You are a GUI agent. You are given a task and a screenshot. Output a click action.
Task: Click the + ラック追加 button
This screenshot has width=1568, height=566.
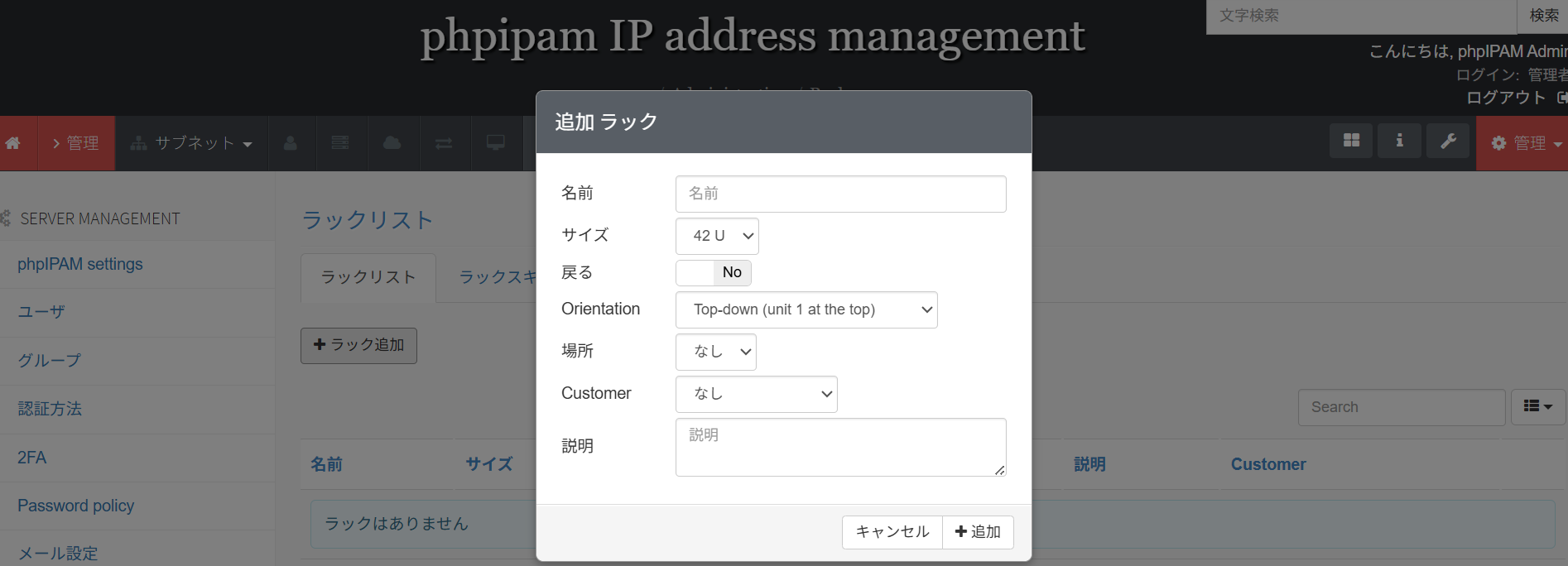click(x=358, y=345)
